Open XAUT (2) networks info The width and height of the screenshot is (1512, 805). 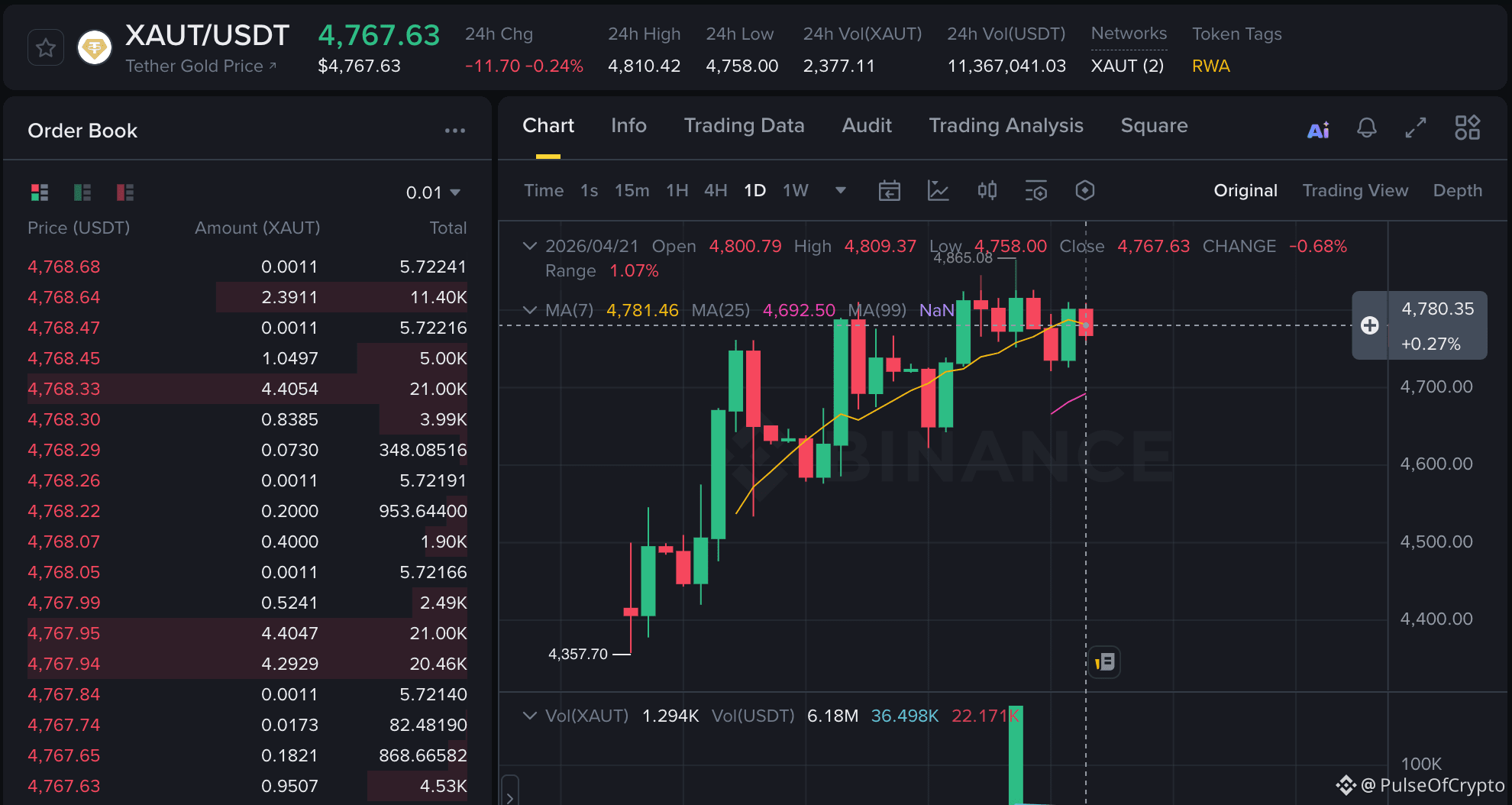1127,66
